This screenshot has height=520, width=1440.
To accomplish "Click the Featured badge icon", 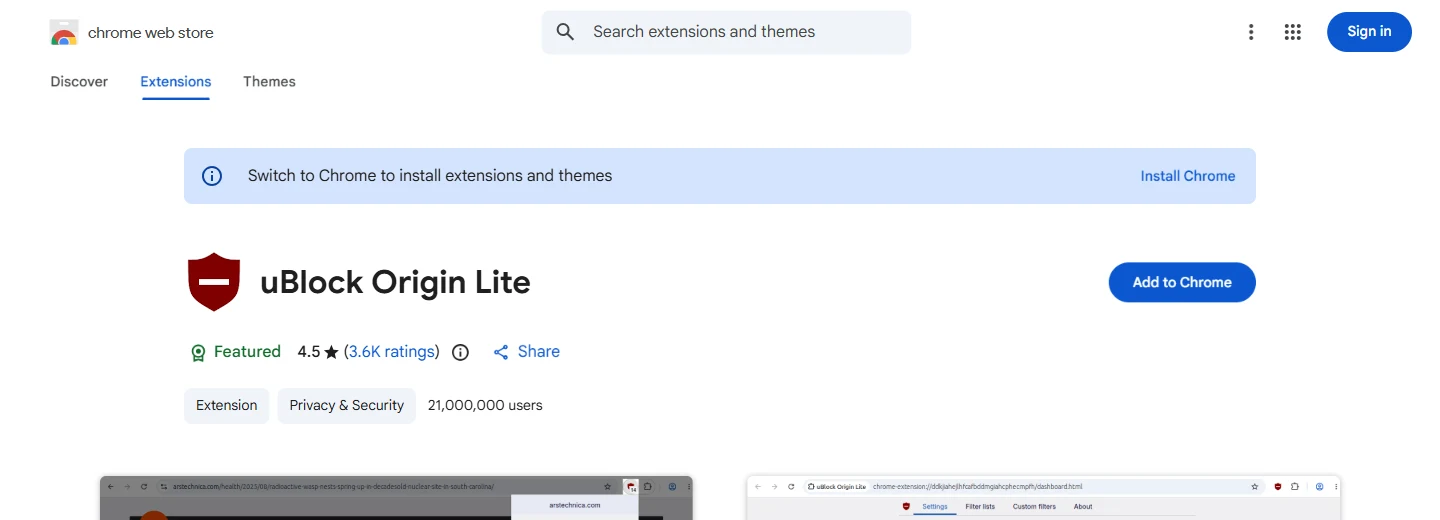I will pos(198,352).
